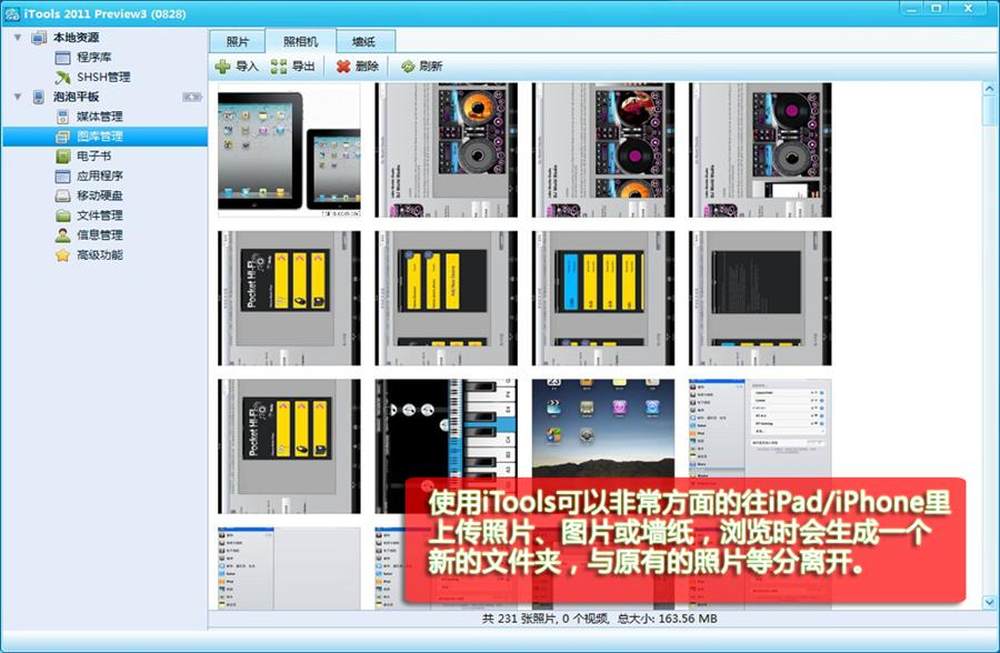Select SHSH管理 in the sidebar
1000x653 pixels.
(103, 77)
